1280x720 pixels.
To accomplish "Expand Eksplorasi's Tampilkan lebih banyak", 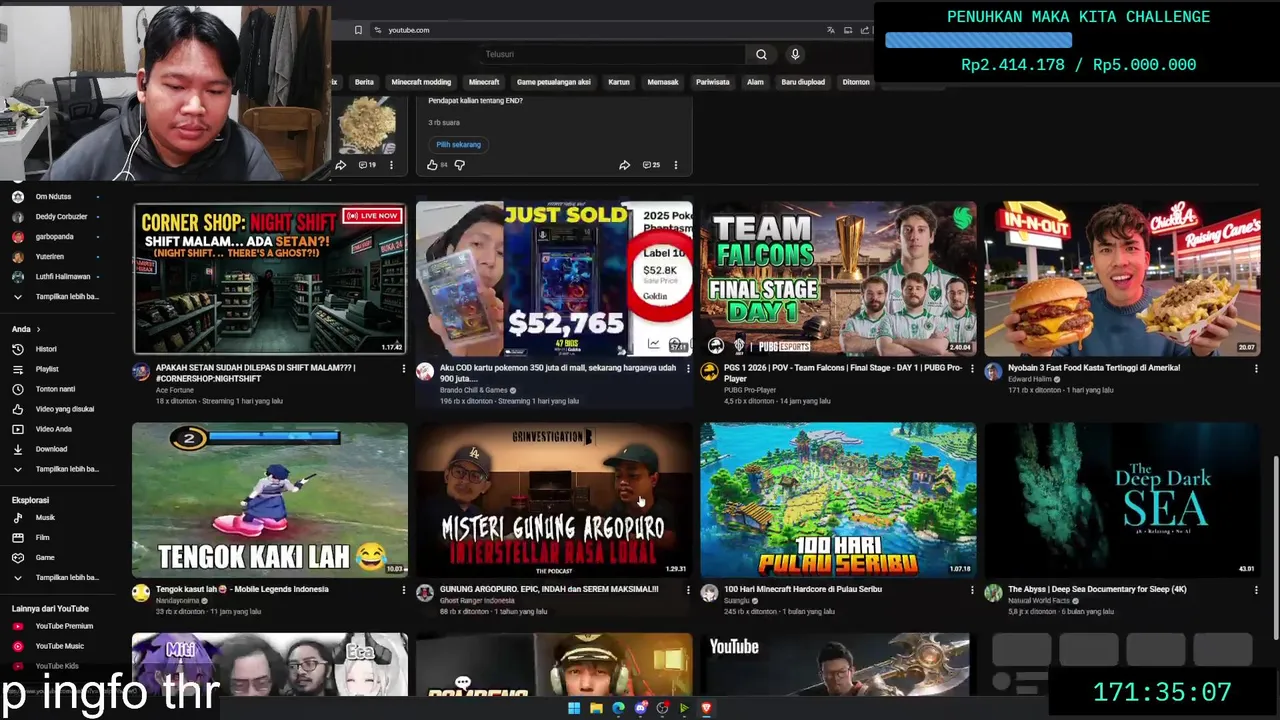I will [56, 577].
